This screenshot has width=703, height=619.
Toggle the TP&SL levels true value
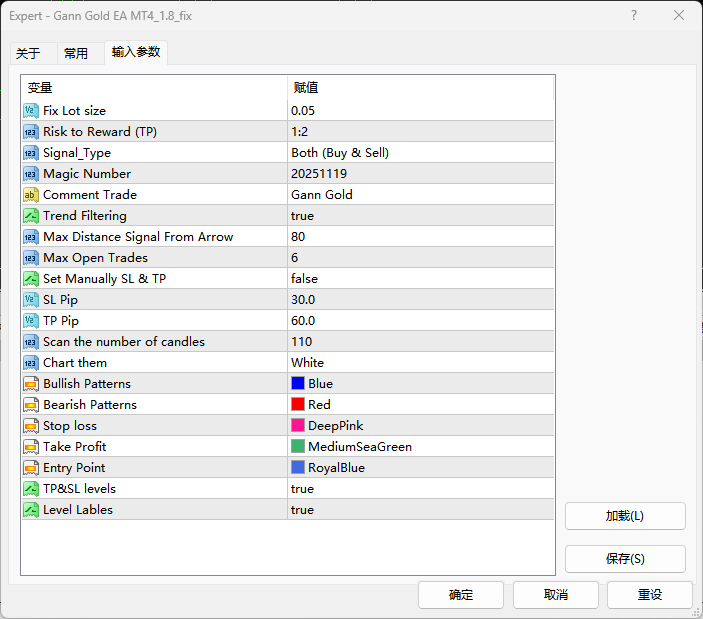[303, 488]
